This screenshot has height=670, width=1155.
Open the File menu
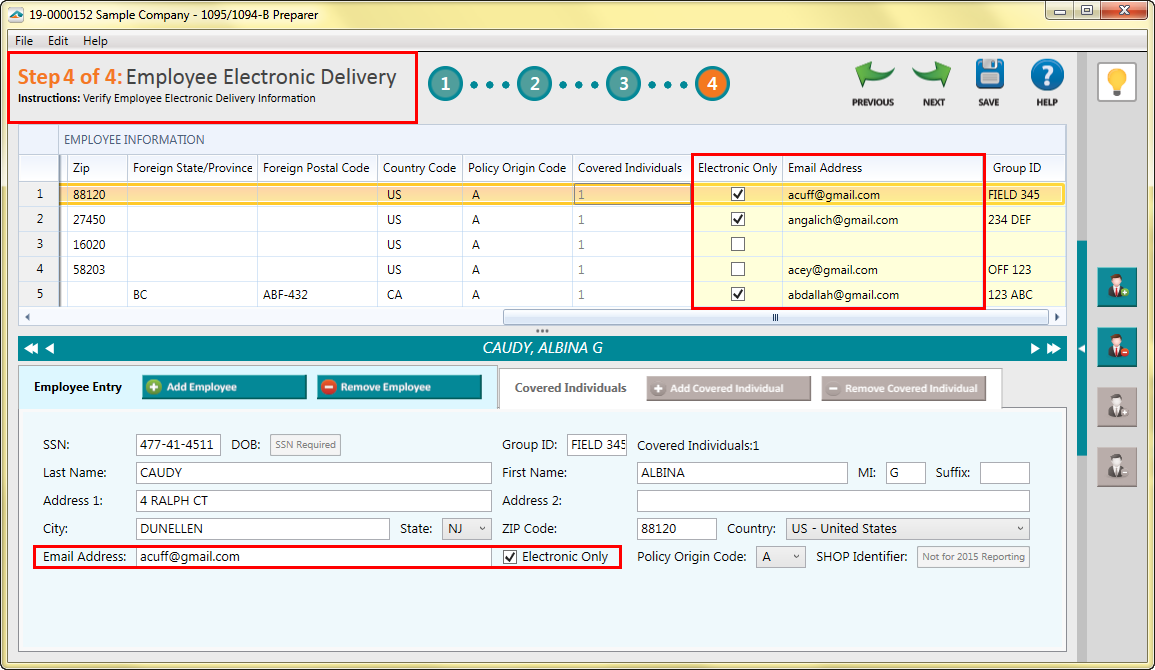24,41
